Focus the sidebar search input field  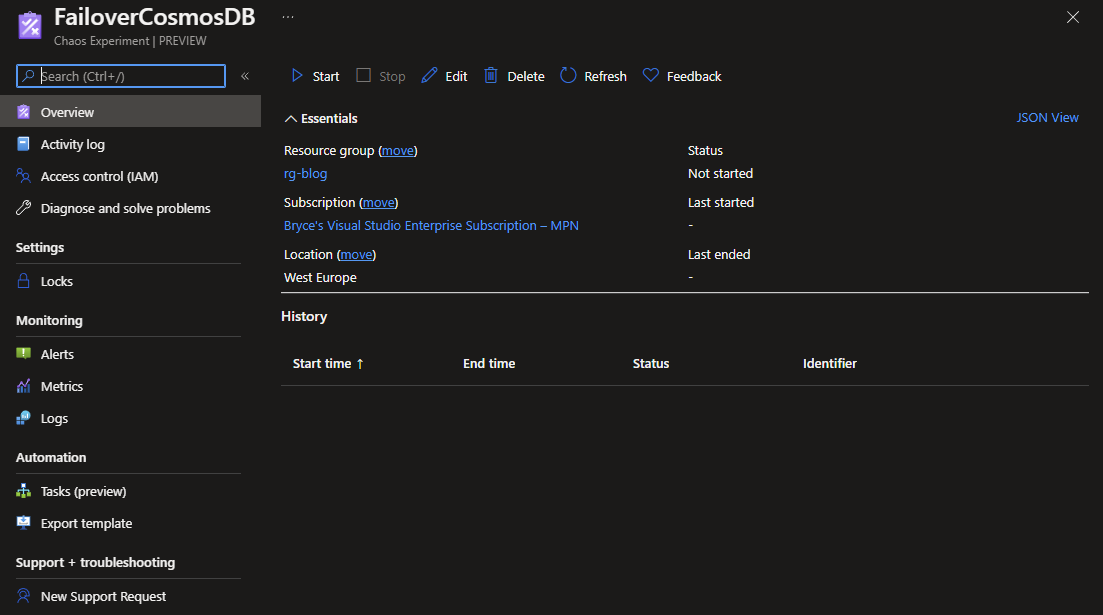[x=130, y=76]
